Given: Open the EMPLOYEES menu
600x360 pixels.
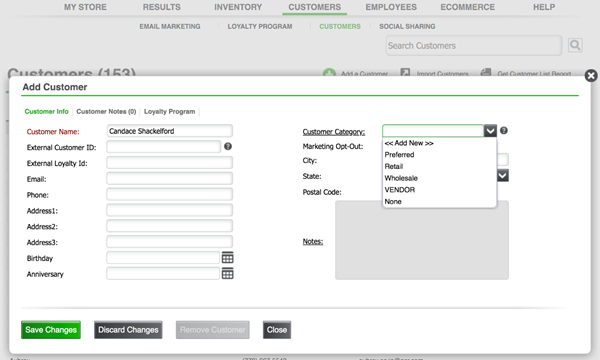Looking at the screenshot, I should point(391,7).
